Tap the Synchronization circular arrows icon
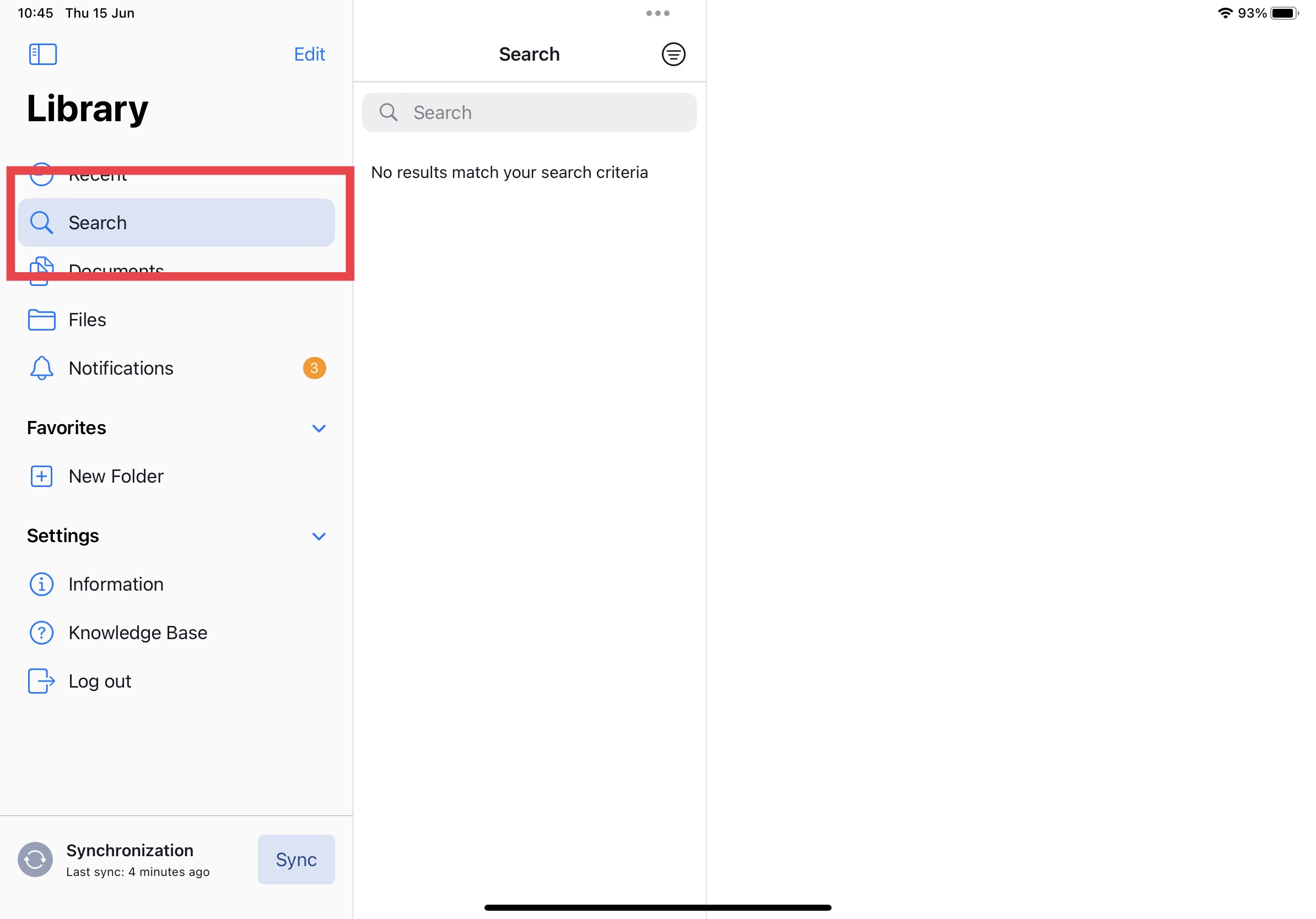Screen dimensions: 1316x919 (35, 859)
